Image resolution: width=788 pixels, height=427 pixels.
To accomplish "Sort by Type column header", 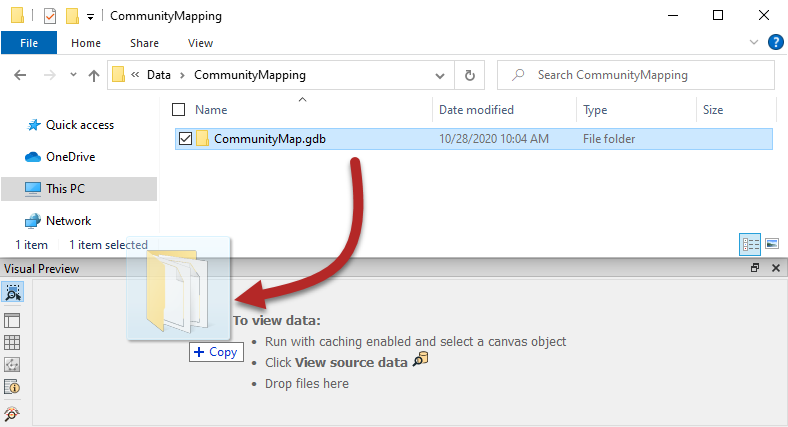I will click(x=595, y=110).
